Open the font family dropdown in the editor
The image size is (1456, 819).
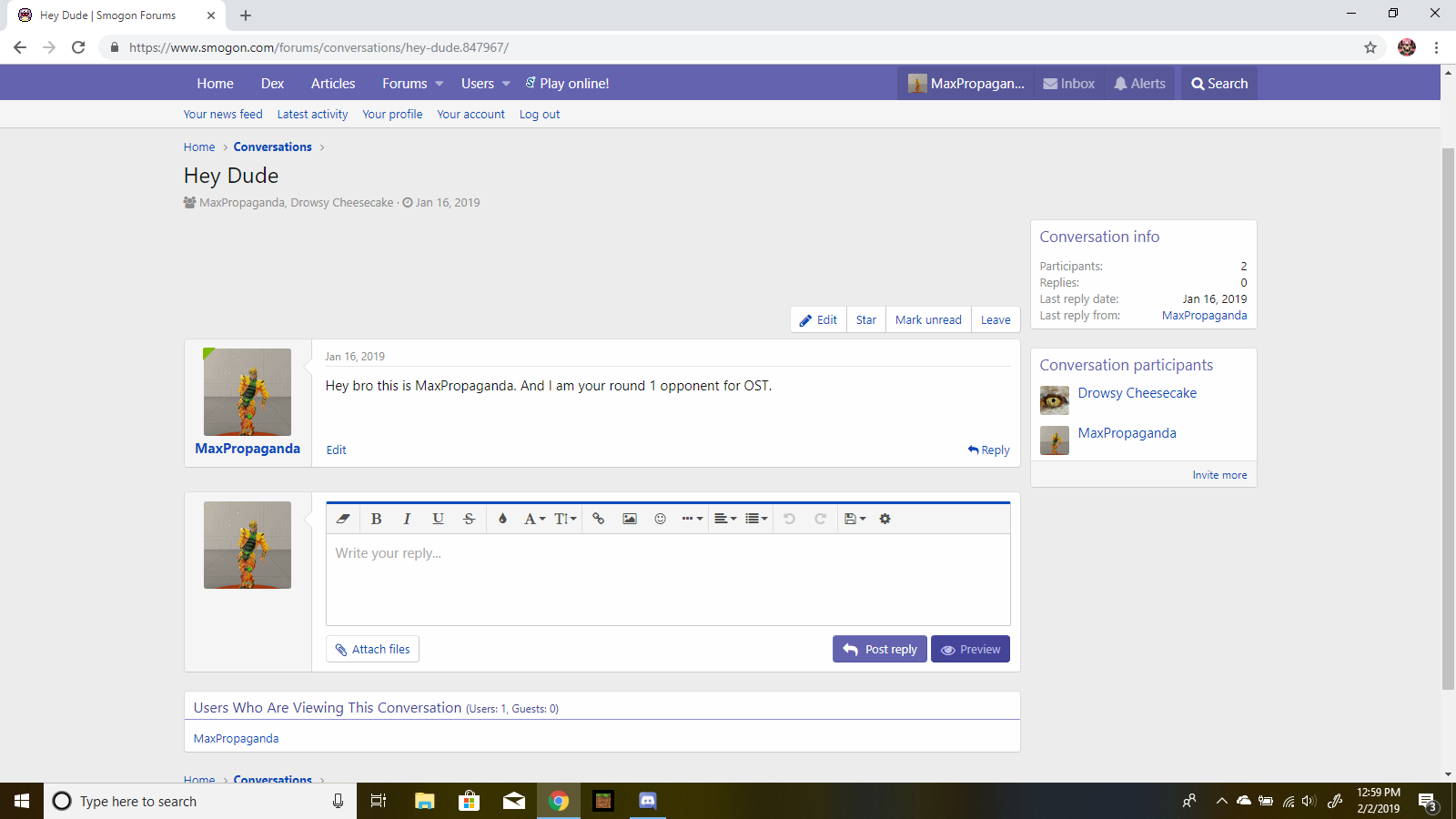[x=534, y=519]
